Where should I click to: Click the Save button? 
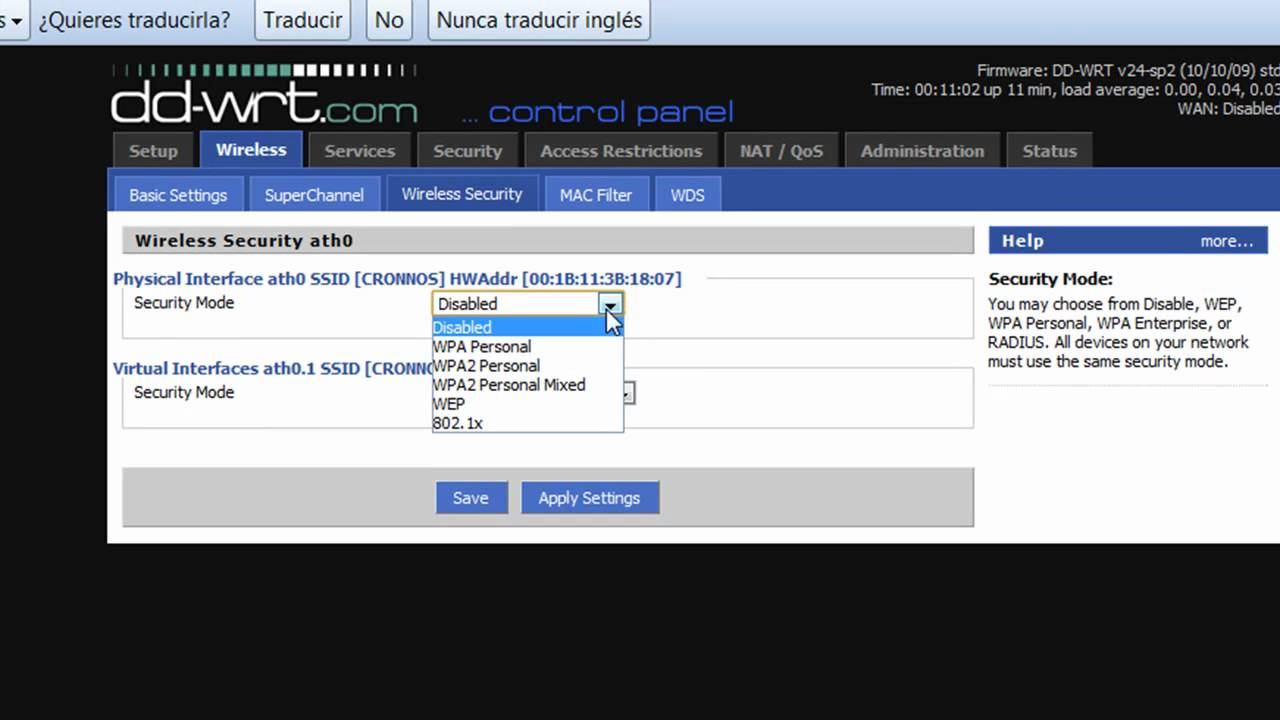(471, 498)
